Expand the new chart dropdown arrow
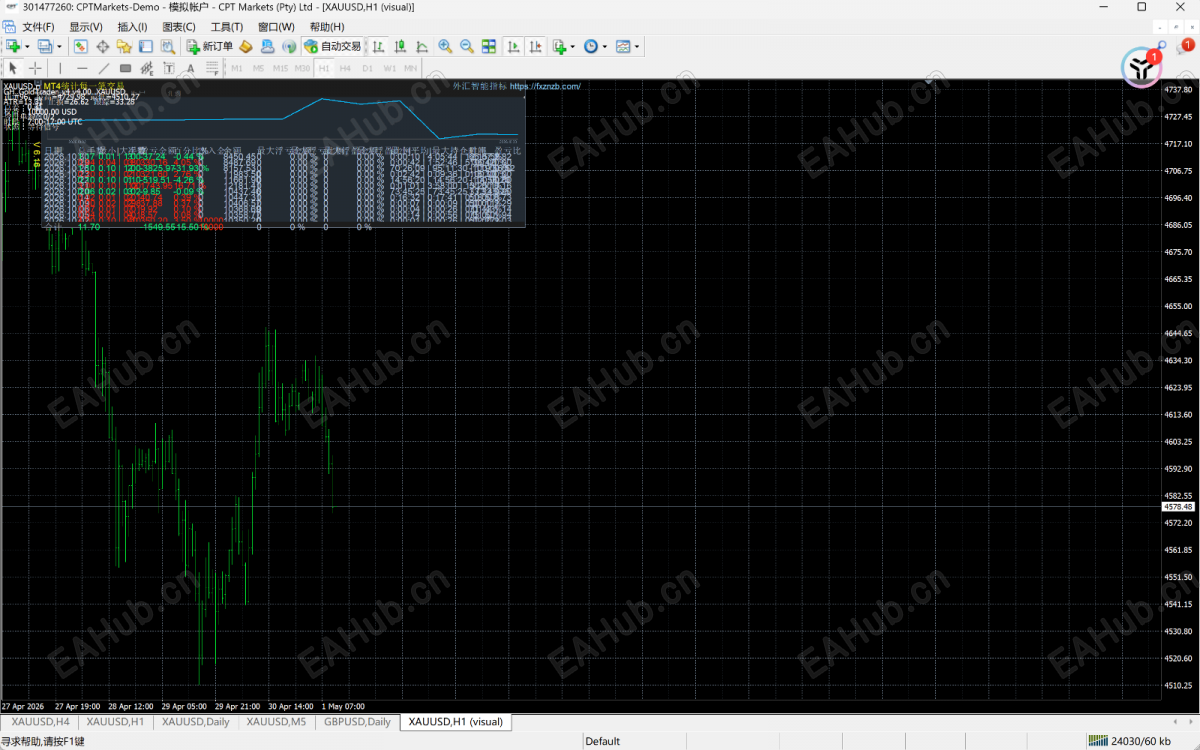Screen dimensions: 1200x750 pos(27,46)
